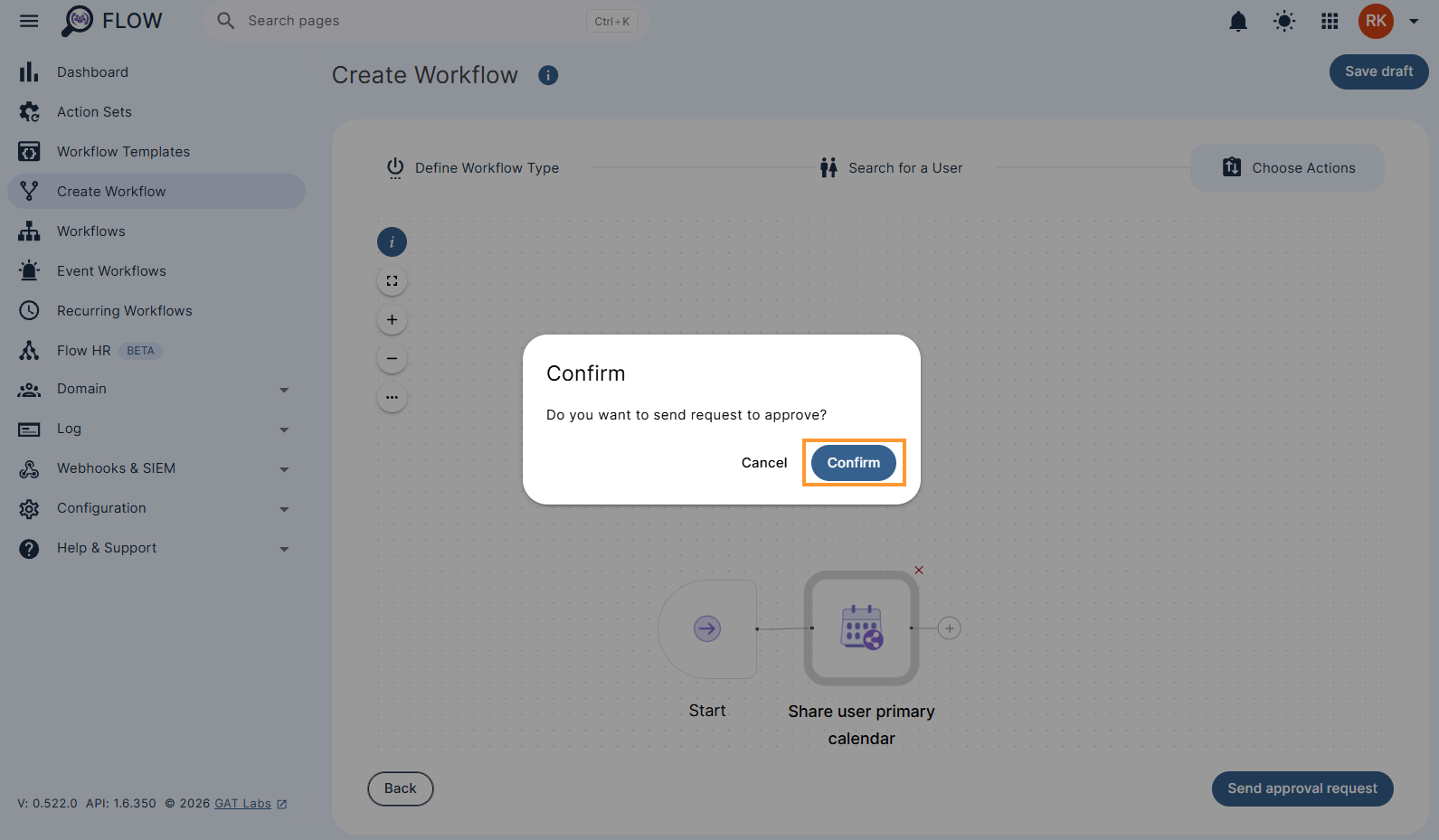The width and height of the screenshot is (1439, 840).
Task: Remove the Share user primary calendar node
Action: (x=919, y=570)
